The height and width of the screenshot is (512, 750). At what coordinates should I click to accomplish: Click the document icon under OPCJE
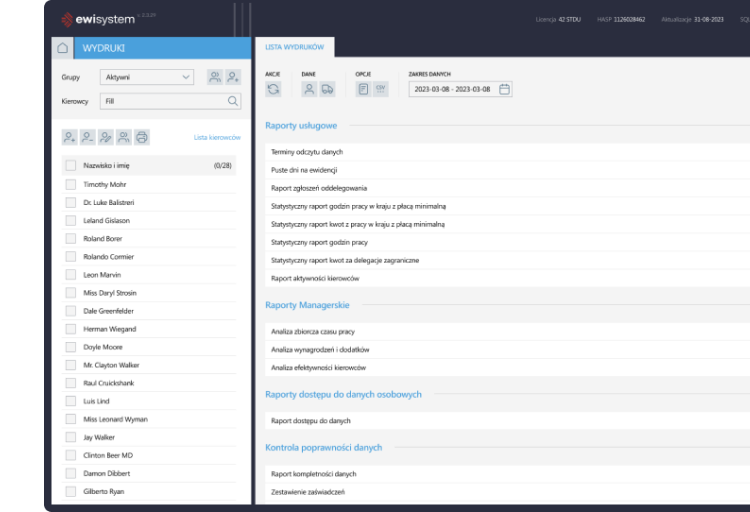click(x=363, y=89)
